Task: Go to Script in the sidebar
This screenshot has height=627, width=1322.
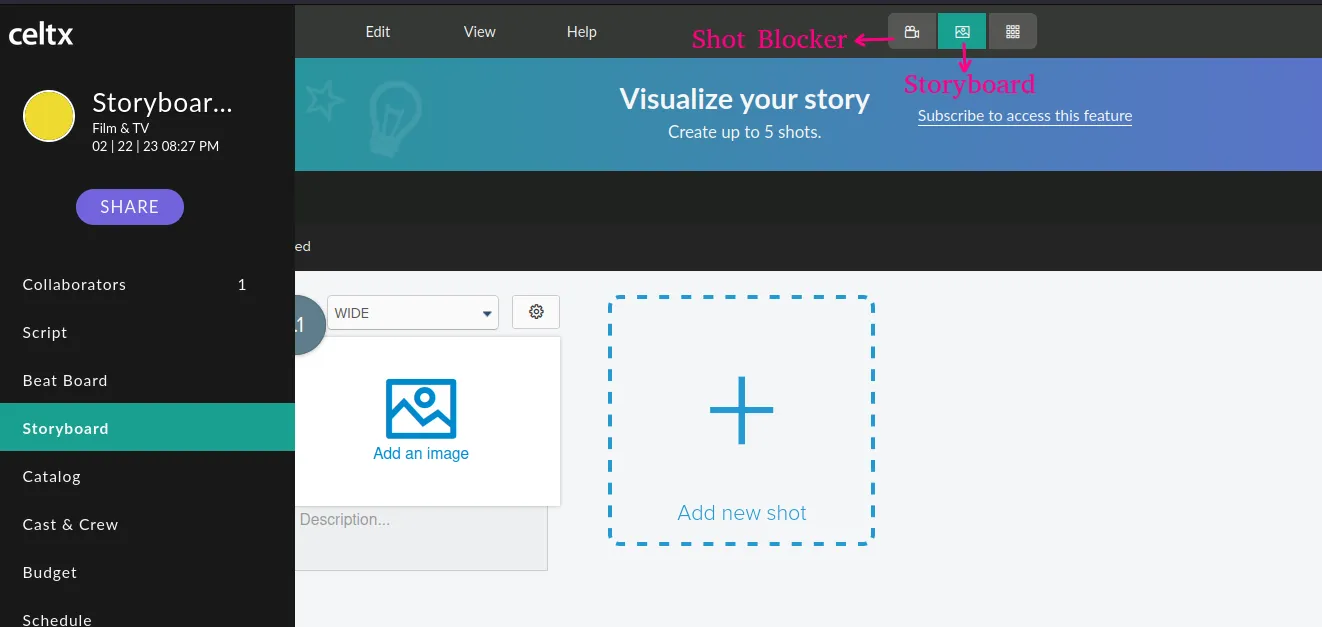Action: (x=147, y=332)
